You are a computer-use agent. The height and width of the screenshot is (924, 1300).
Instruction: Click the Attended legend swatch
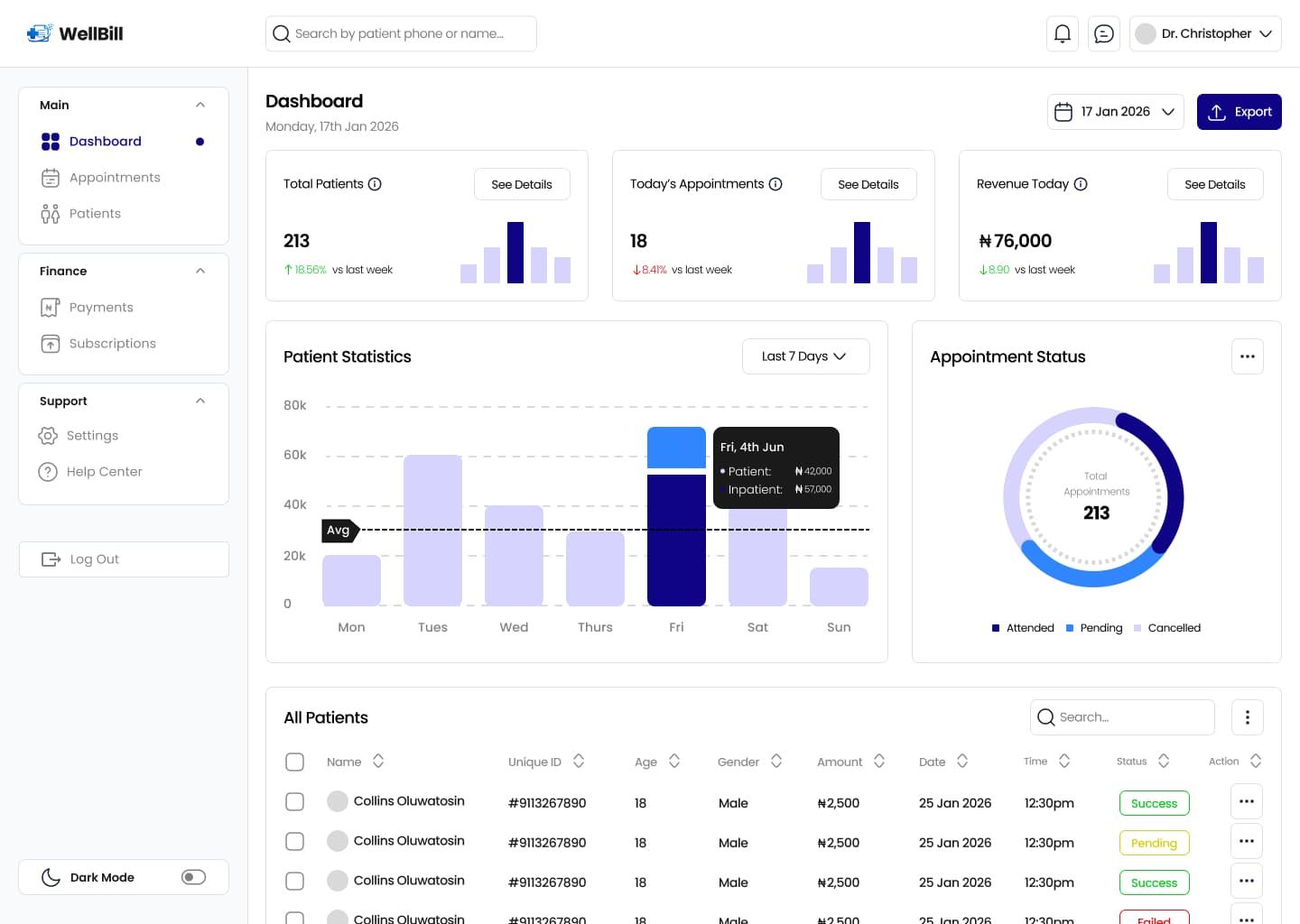click(996, 628)
